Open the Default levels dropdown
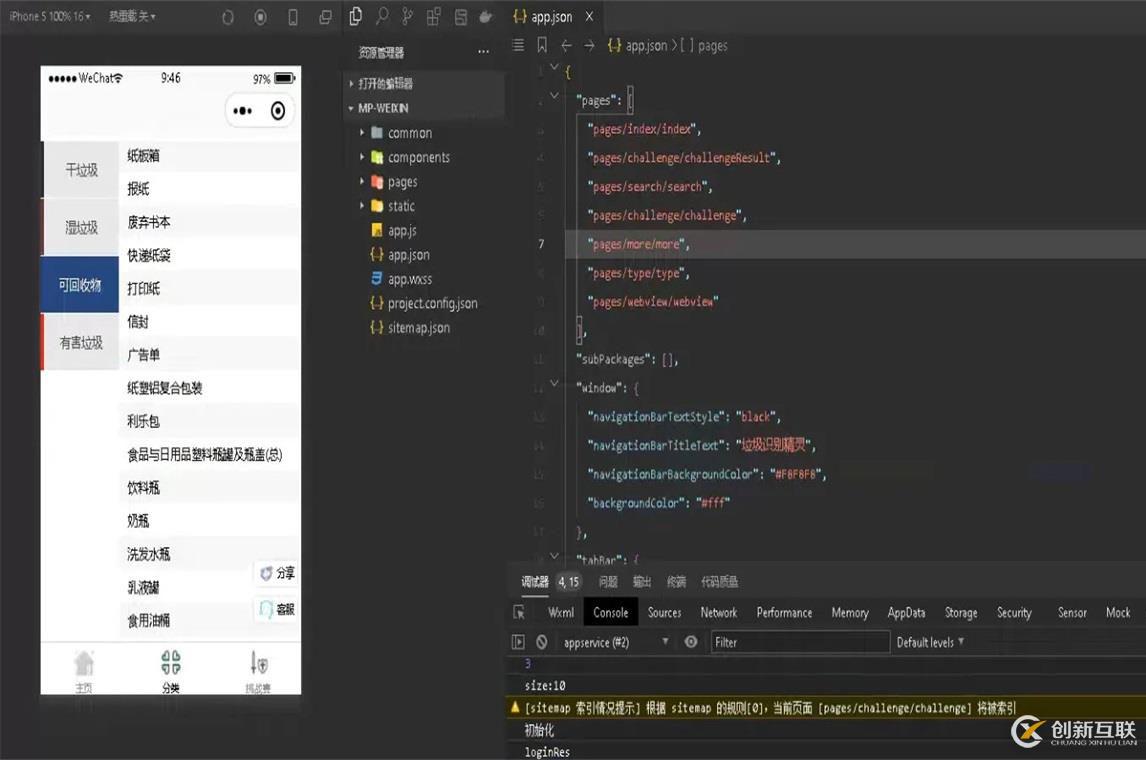Image resolution: width=1146 pixels, height=760 pixels. 930,642
